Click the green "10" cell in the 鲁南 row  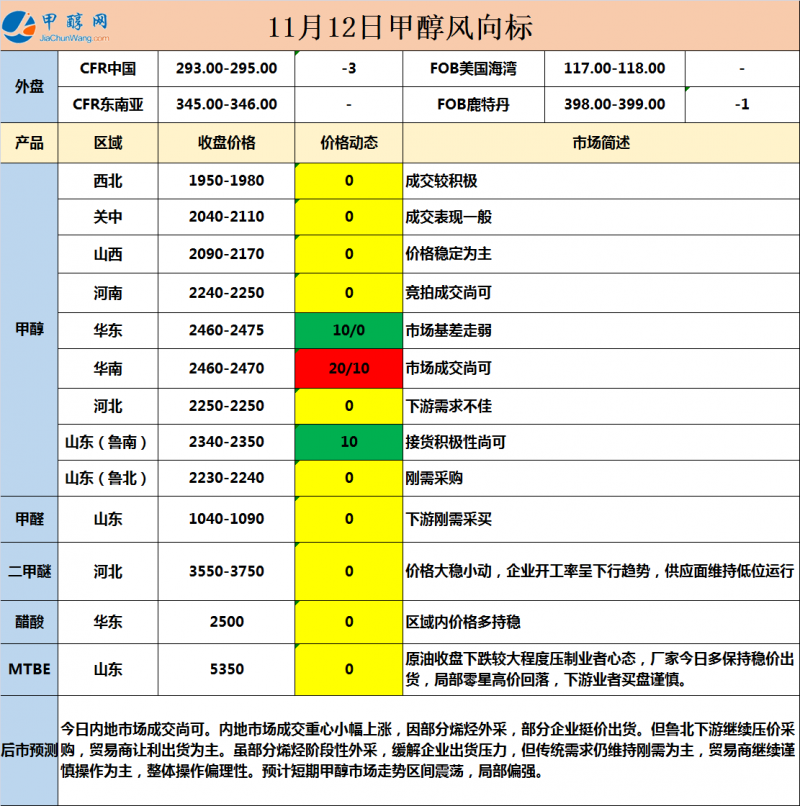point(349,442)
